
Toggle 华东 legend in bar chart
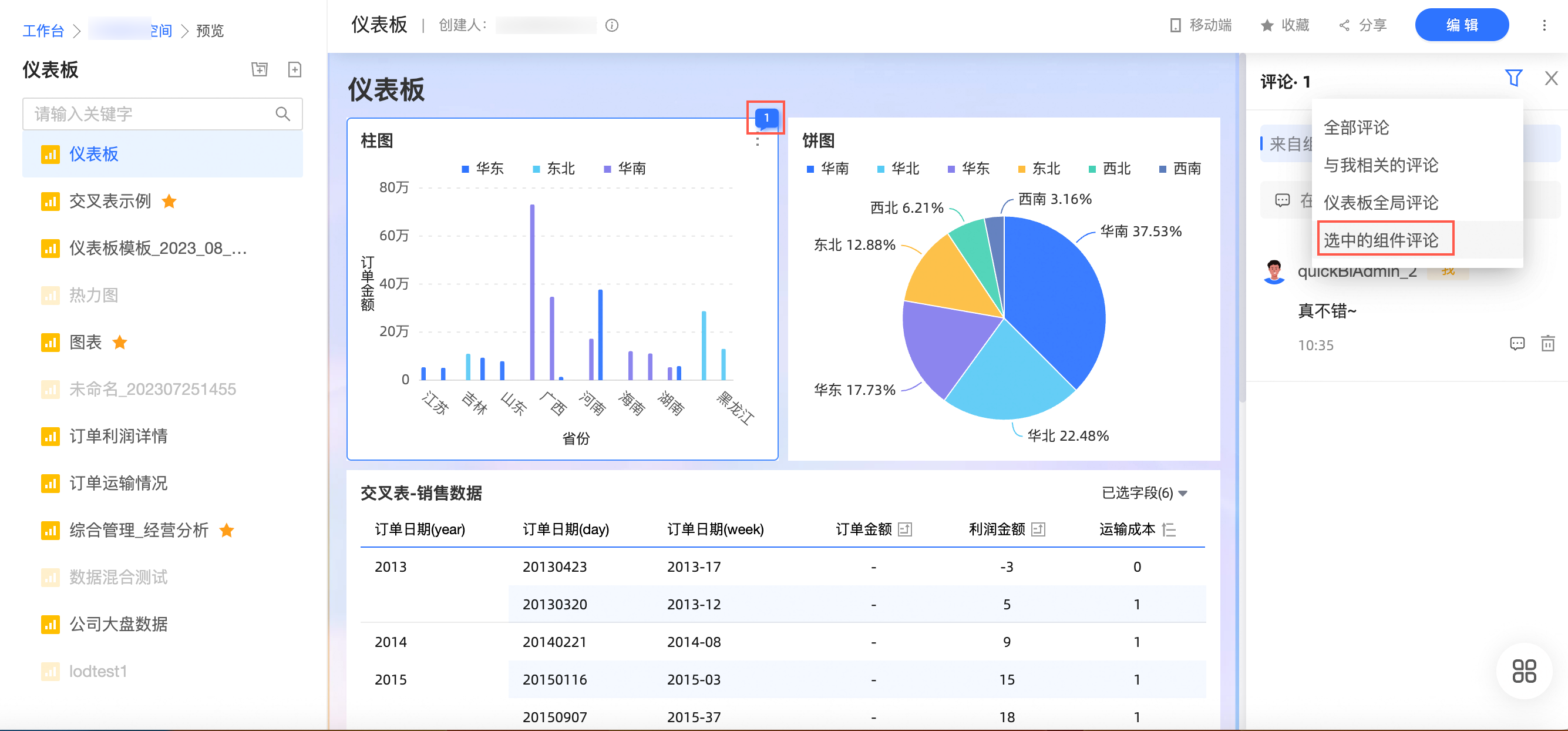click(482, 168)
